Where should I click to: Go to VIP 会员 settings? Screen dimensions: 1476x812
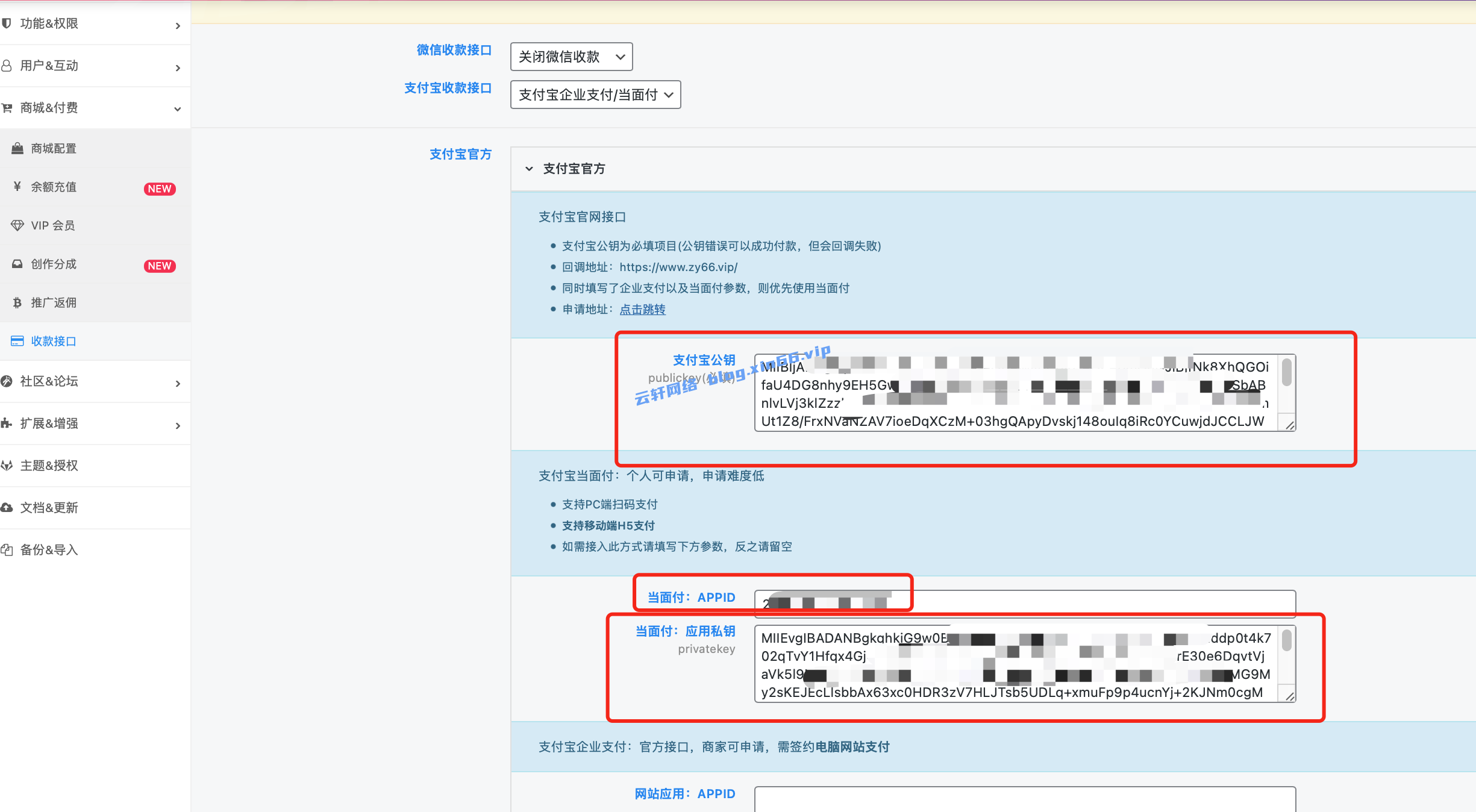pyautogui.click(x=95, y=225)
